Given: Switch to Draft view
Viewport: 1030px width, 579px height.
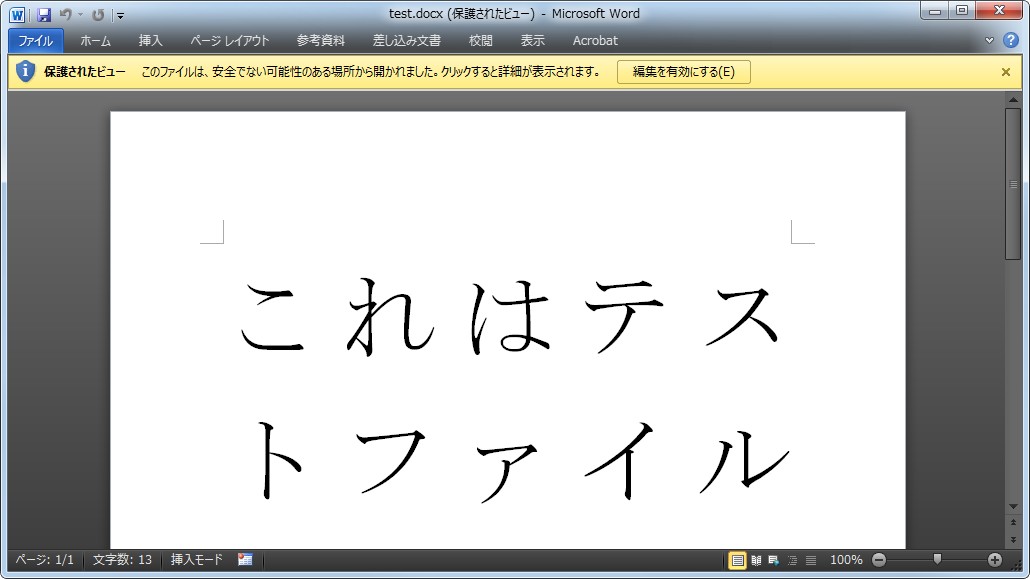Looking at the screenshot, I should point(811,560).
